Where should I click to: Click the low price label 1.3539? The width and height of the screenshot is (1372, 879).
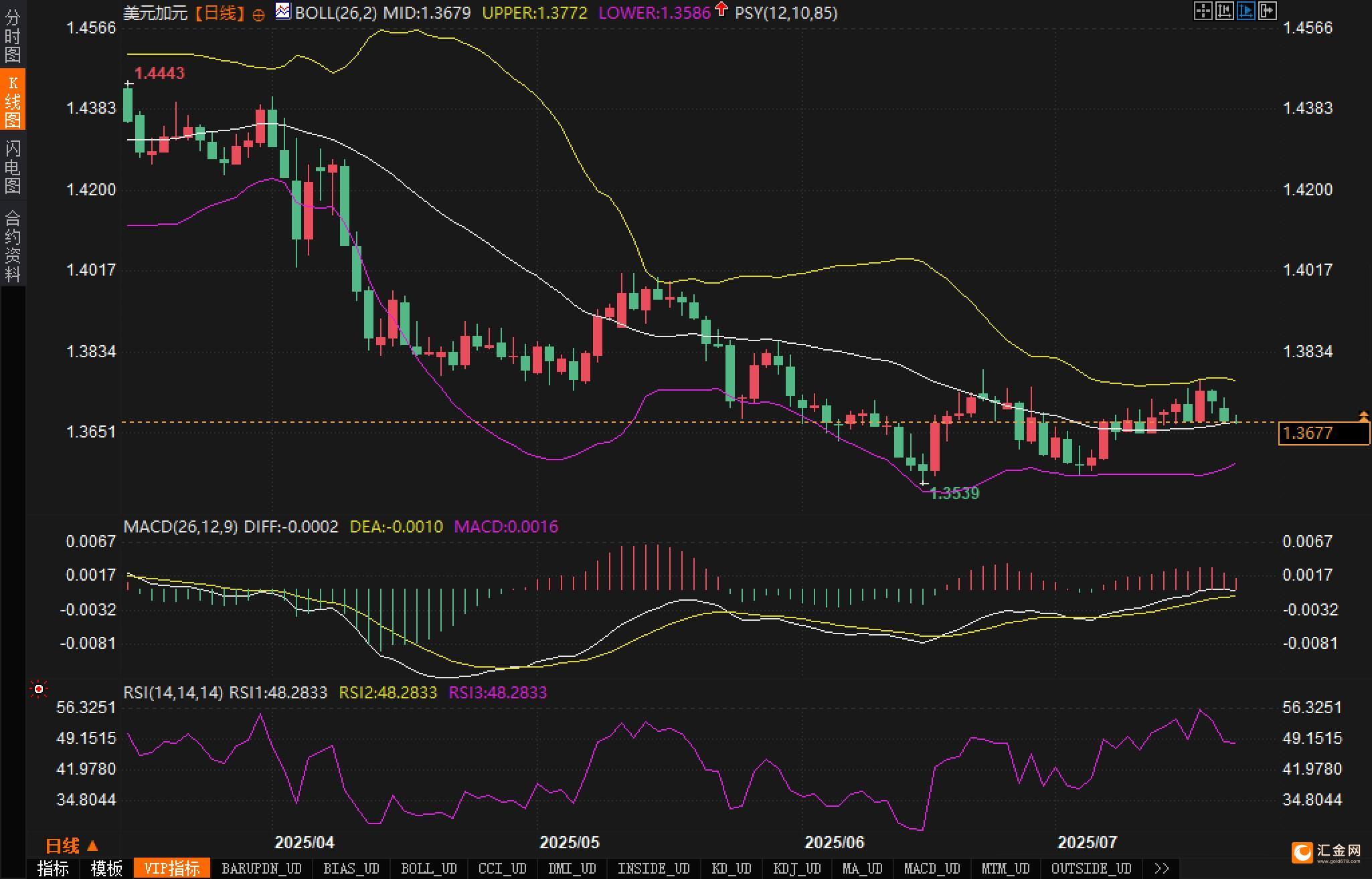pos(954,494)
